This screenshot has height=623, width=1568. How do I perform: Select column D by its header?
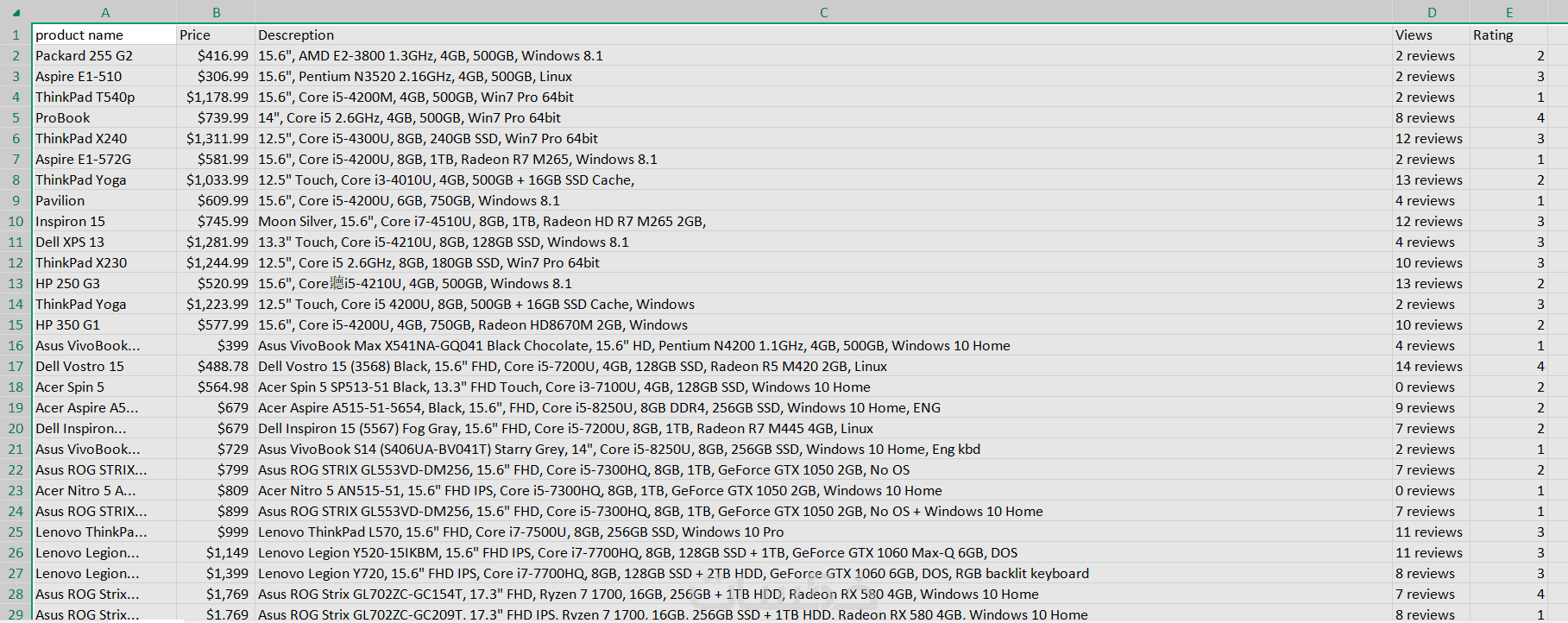[x=1431, y=12]
